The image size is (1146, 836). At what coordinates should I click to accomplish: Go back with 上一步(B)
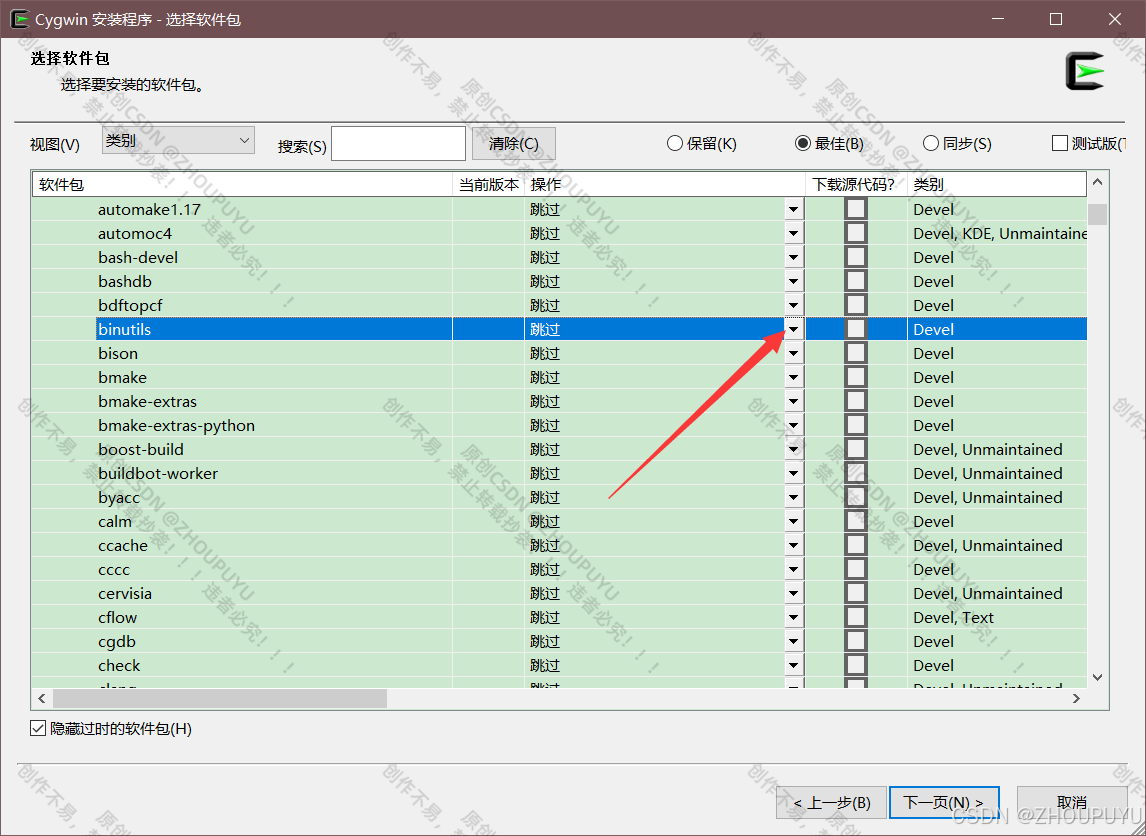point(832,803)
